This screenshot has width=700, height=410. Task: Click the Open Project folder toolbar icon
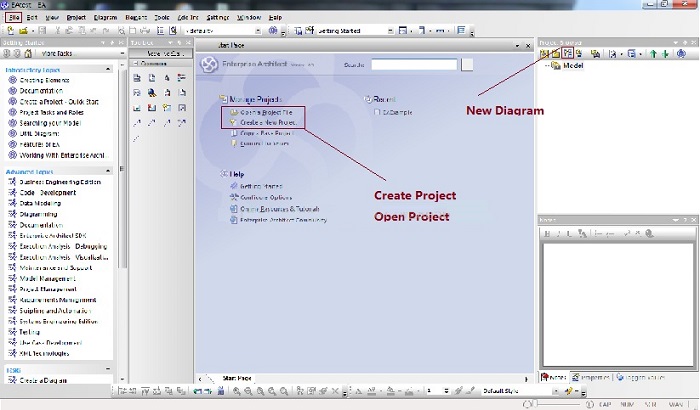pos(23,30)
